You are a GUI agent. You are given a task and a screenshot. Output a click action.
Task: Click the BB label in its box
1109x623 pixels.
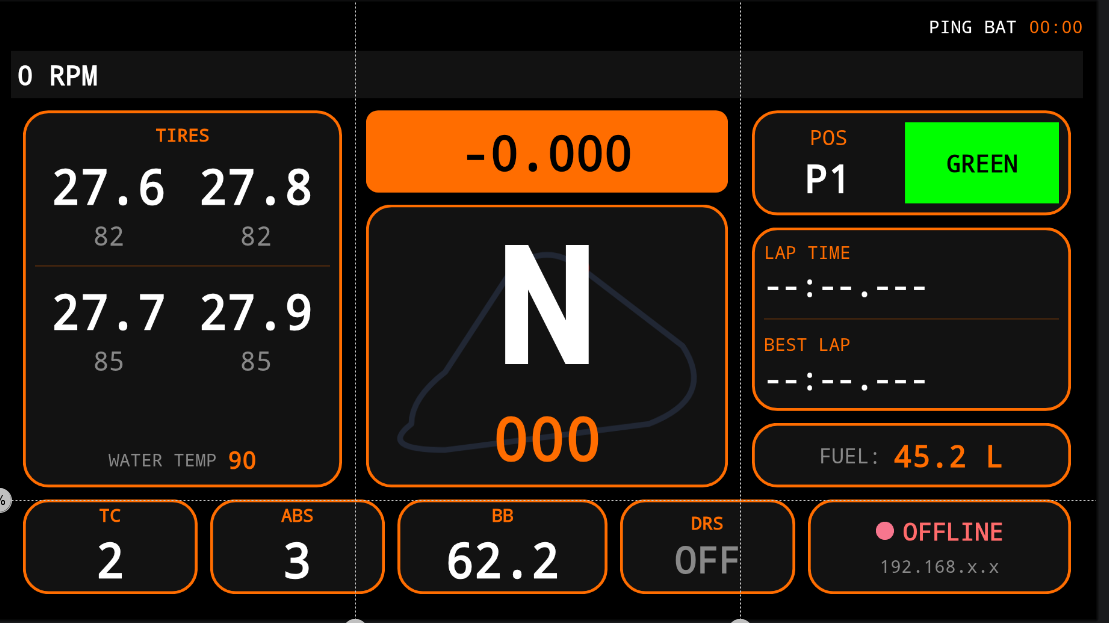[502, 516]
